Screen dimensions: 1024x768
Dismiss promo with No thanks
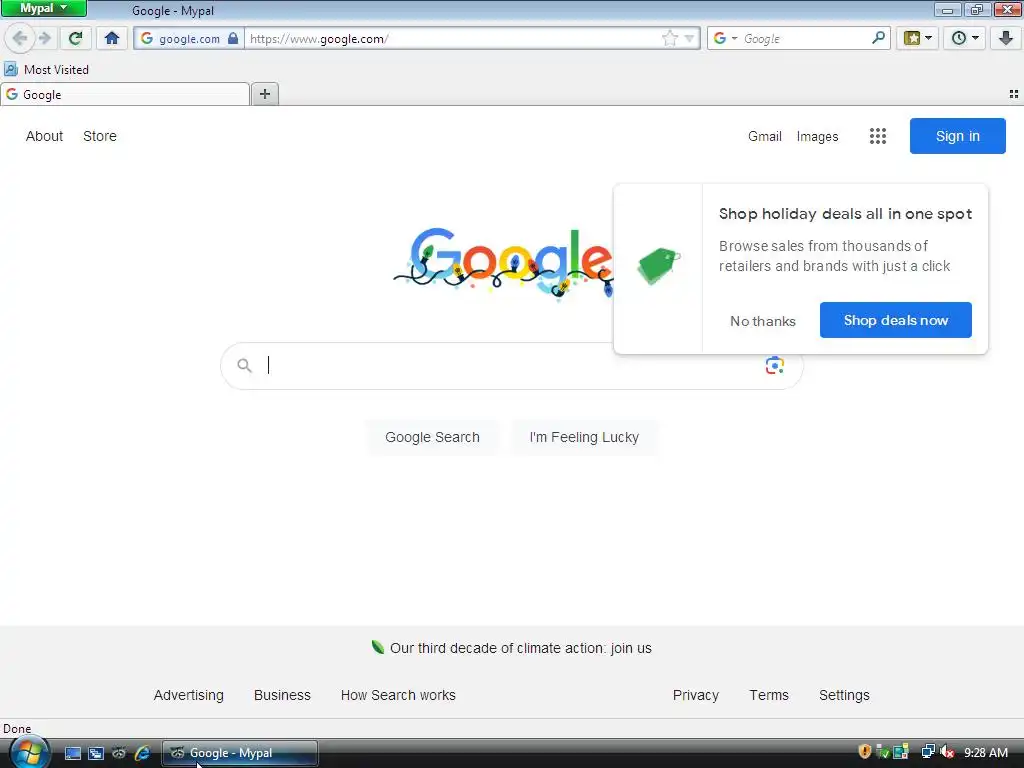click(763, 321)
